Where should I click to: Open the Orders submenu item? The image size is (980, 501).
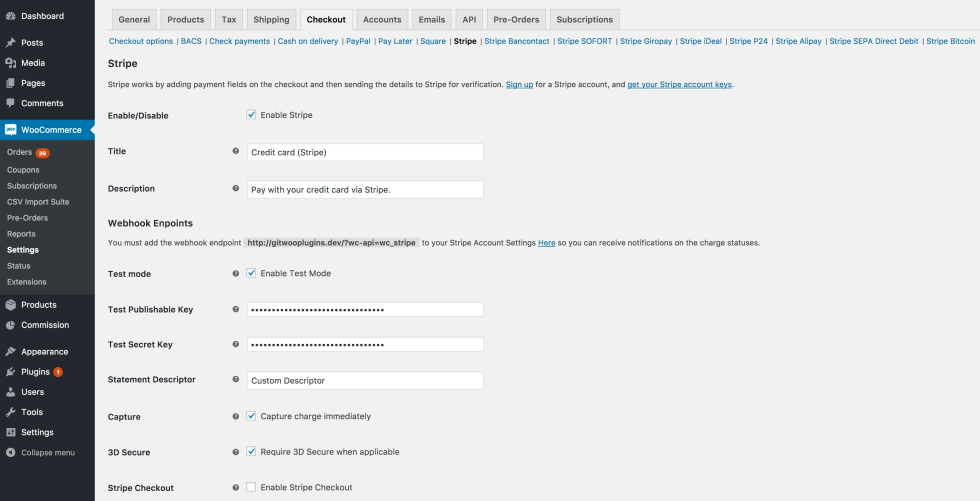(x=19, y=152)
